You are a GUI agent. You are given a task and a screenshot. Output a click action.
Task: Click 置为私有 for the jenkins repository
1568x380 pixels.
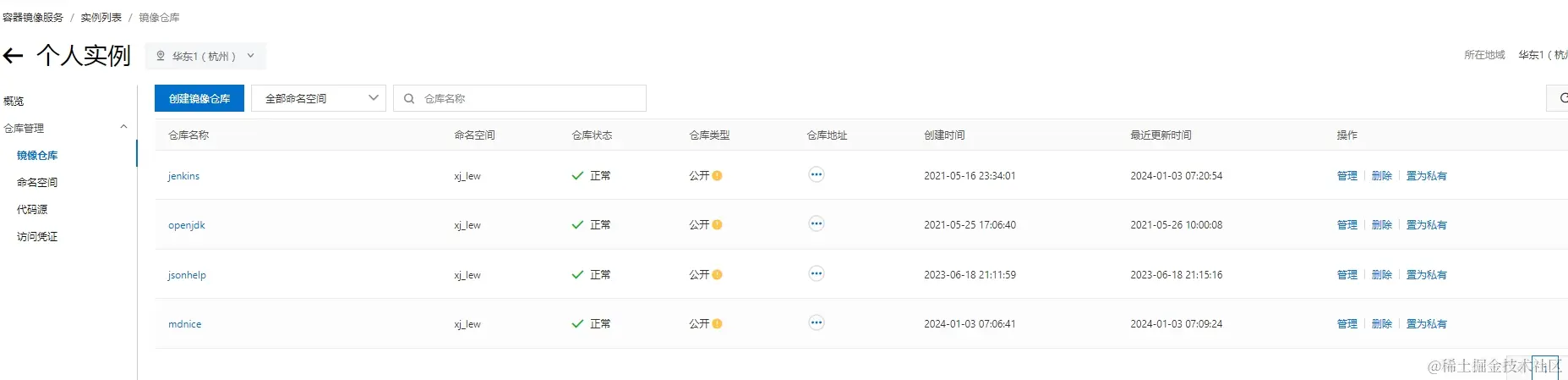coord(1427,176)
